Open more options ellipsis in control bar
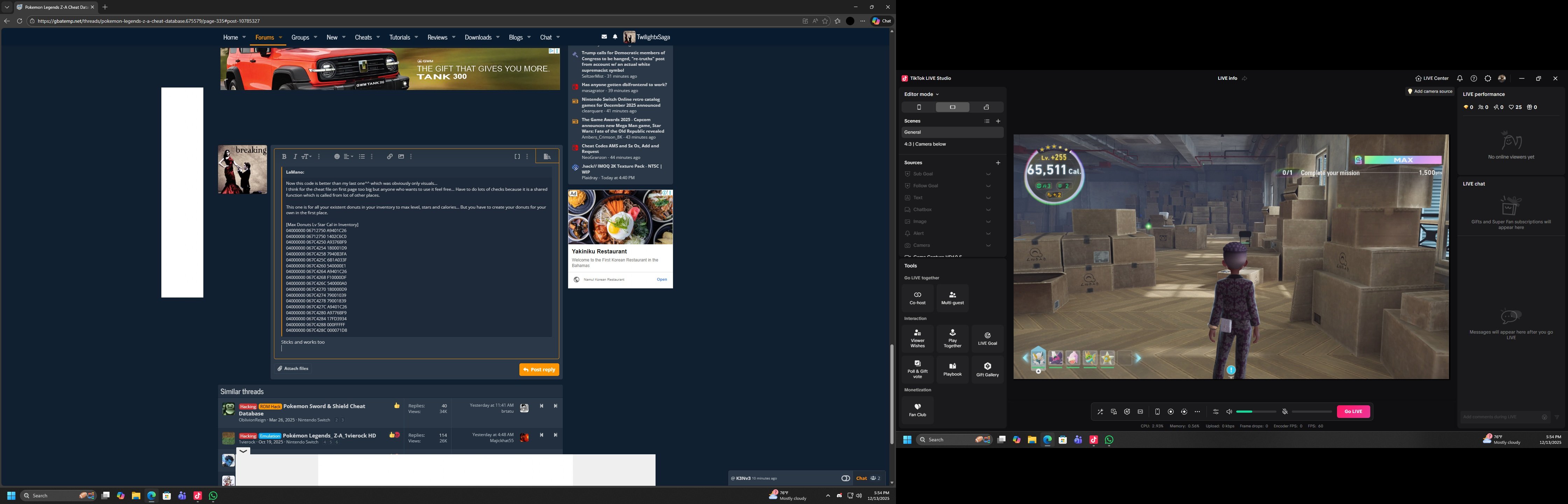This screenshot has height=504, width=1568. point(1197,412)
